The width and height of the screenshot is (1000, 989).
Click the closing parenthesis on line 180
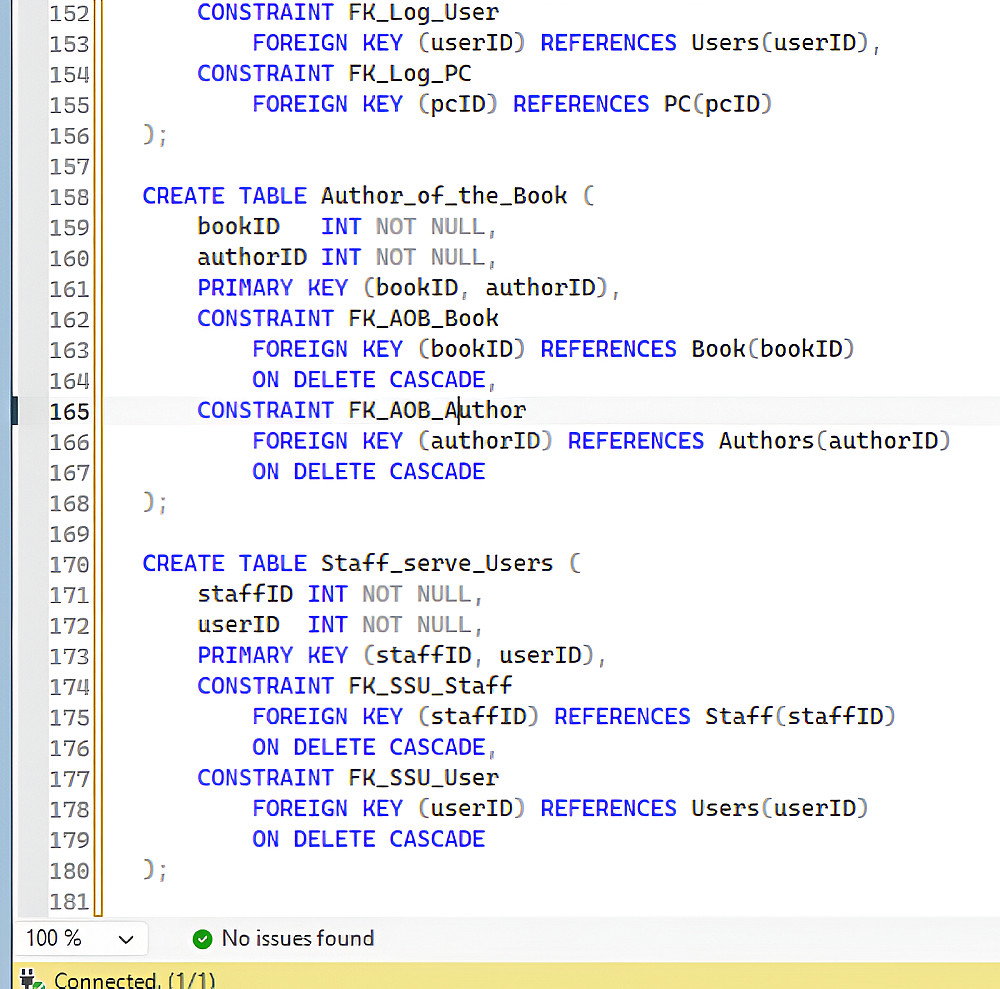tap(149, 868)
